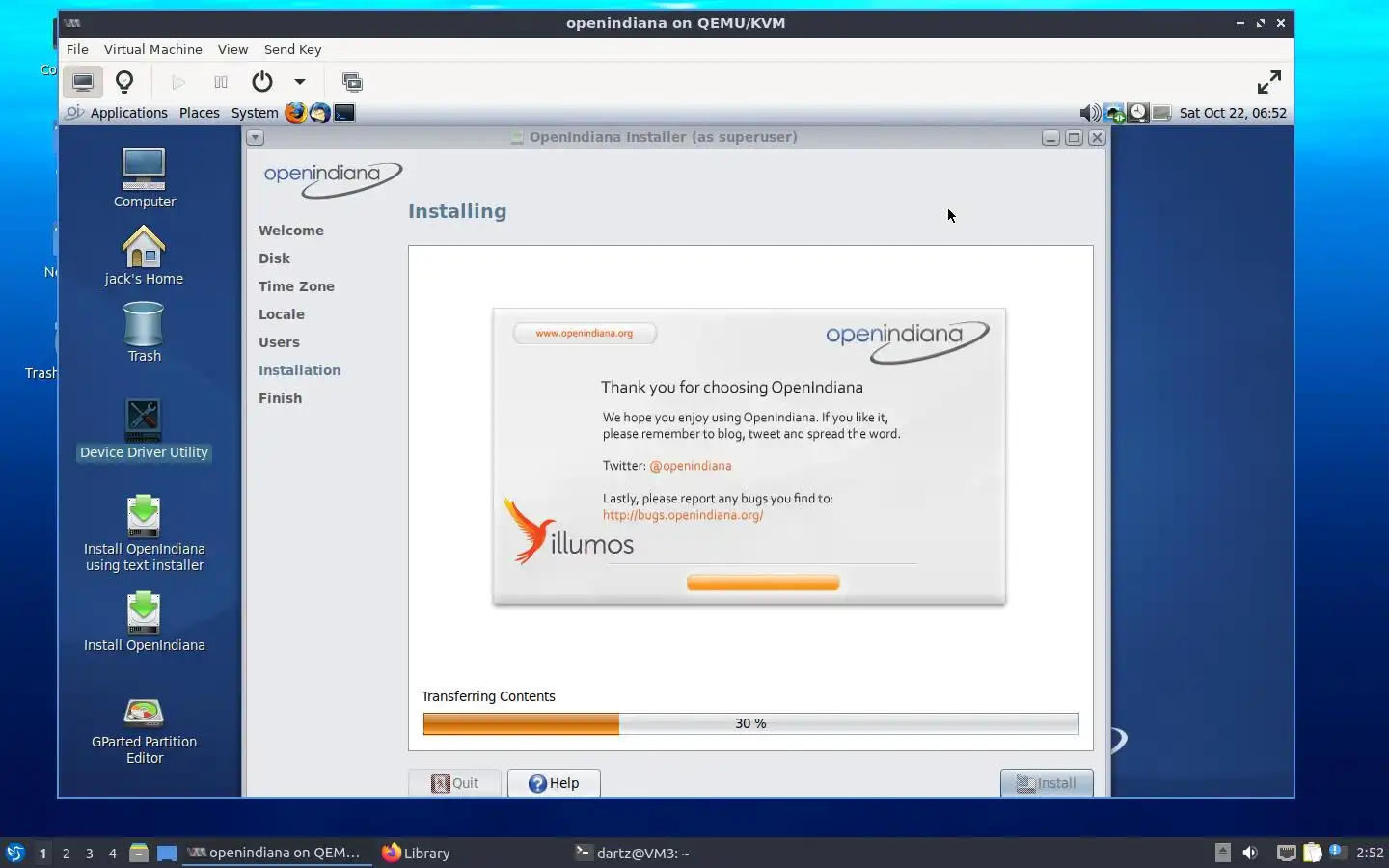Click the Run virtual machine play icon
The height and width of the screenshot is (868, 1389).
[x=178, y=82]
